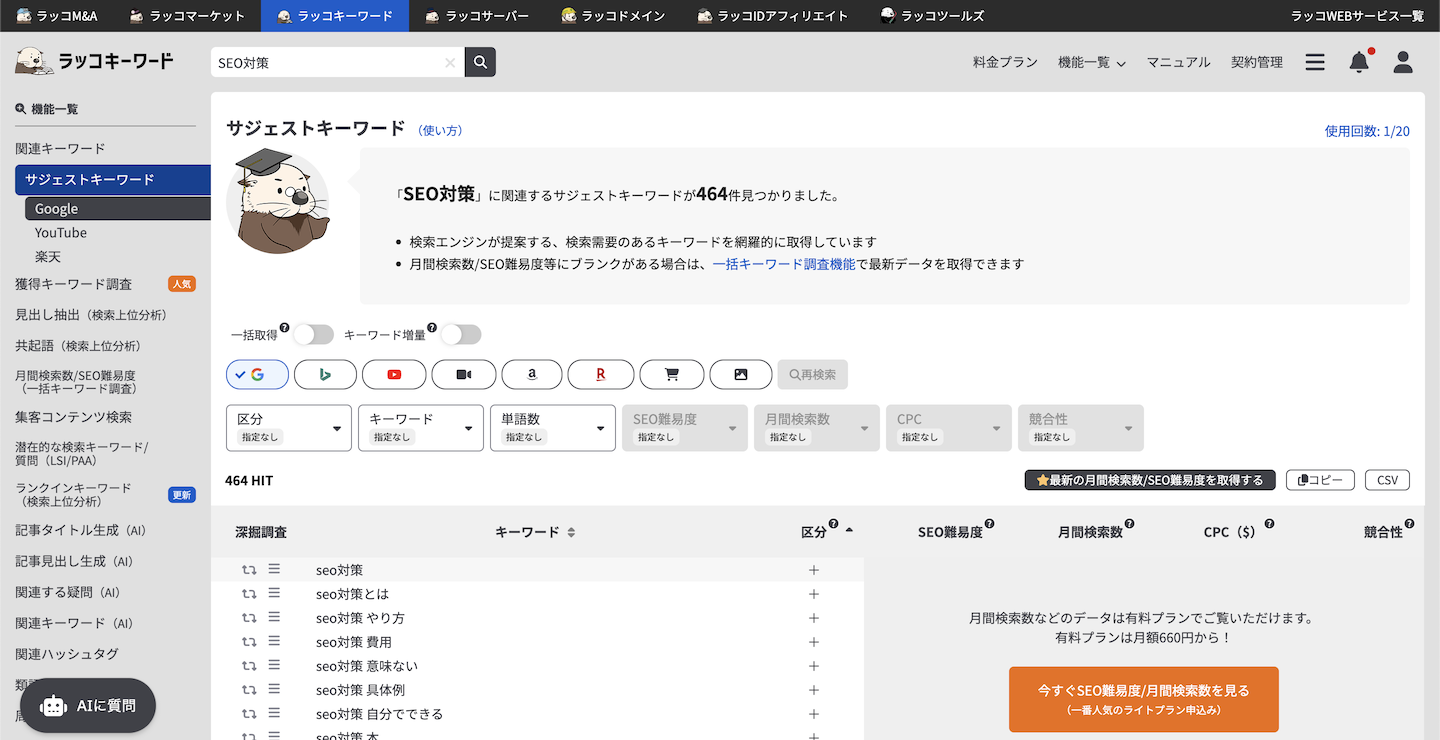
Task: Click 料金プラン link
Action: (x=1005, y=62)
